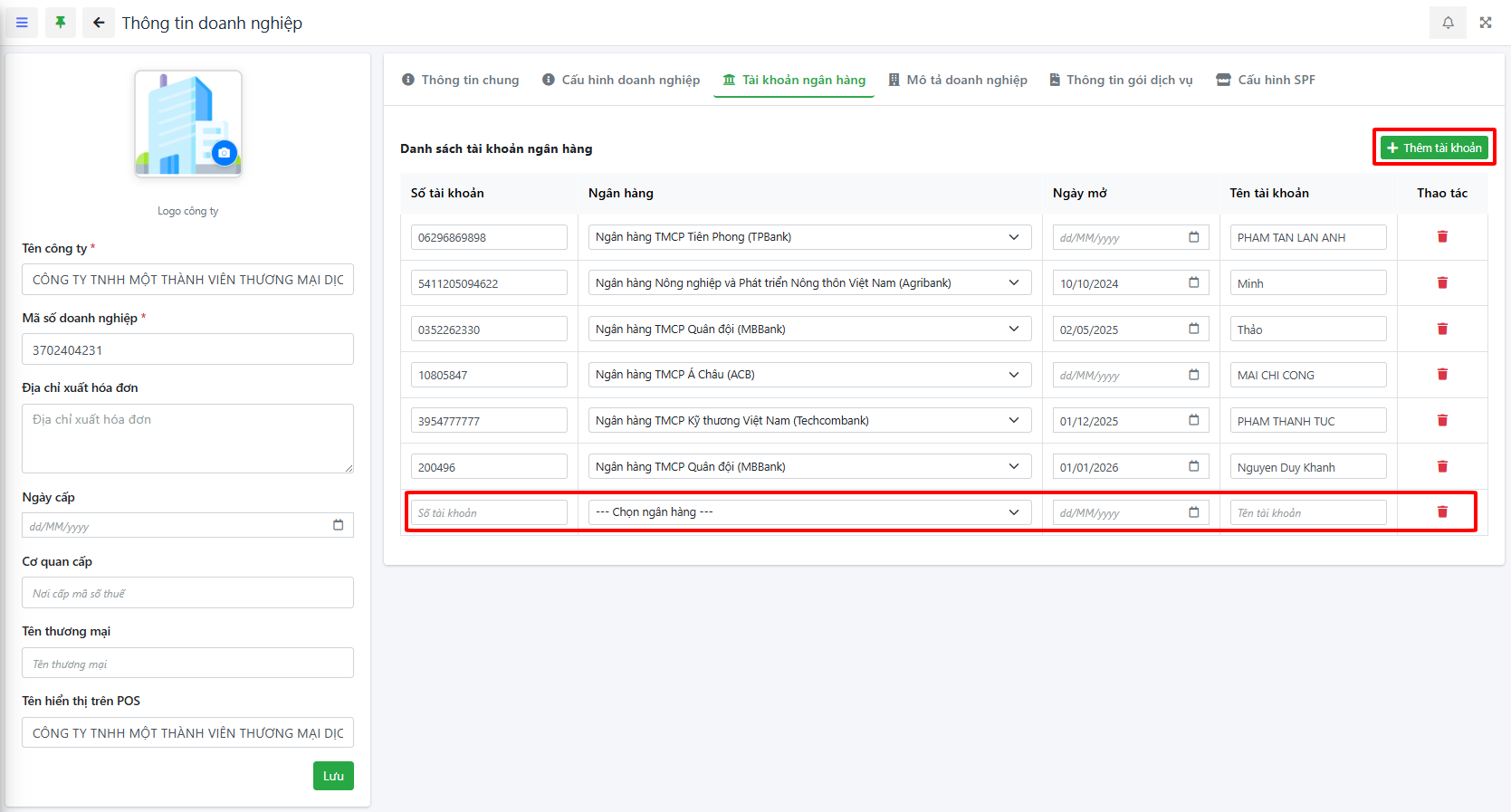Open the hamburger menu icon

coord(22,23)
